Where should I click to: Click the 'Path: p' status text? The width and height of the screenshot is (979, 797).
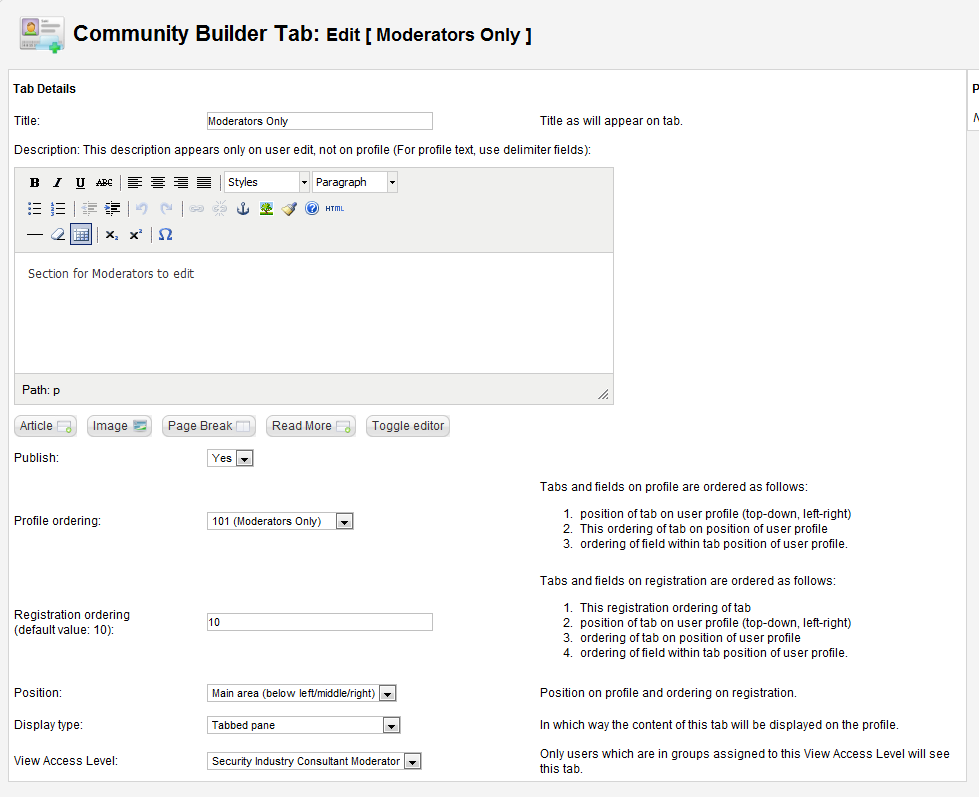click(x=41, y=390)
